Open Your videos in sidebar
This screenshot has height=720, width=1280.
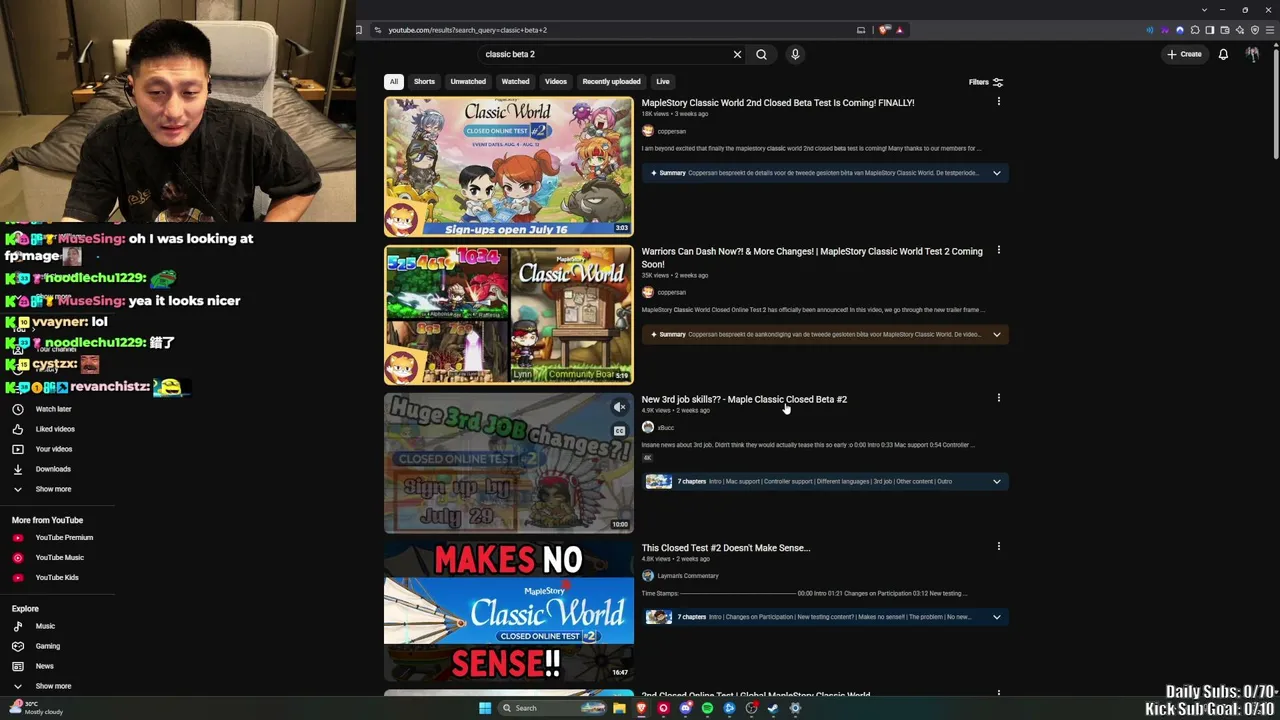(54, 449)
